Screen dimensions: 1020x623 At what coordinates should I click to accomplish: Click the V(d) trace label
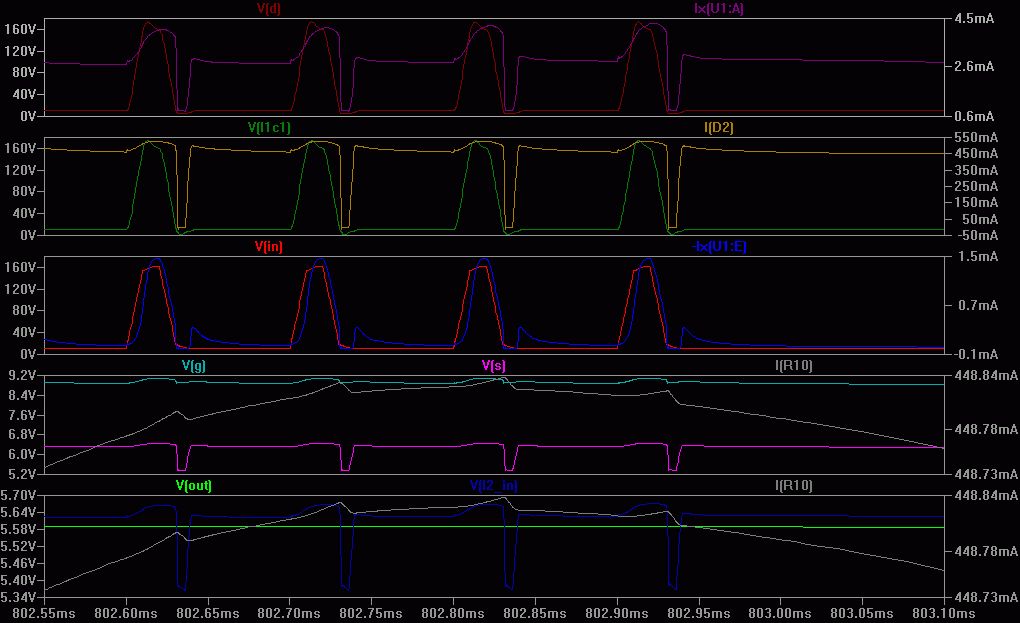[269, 8]
